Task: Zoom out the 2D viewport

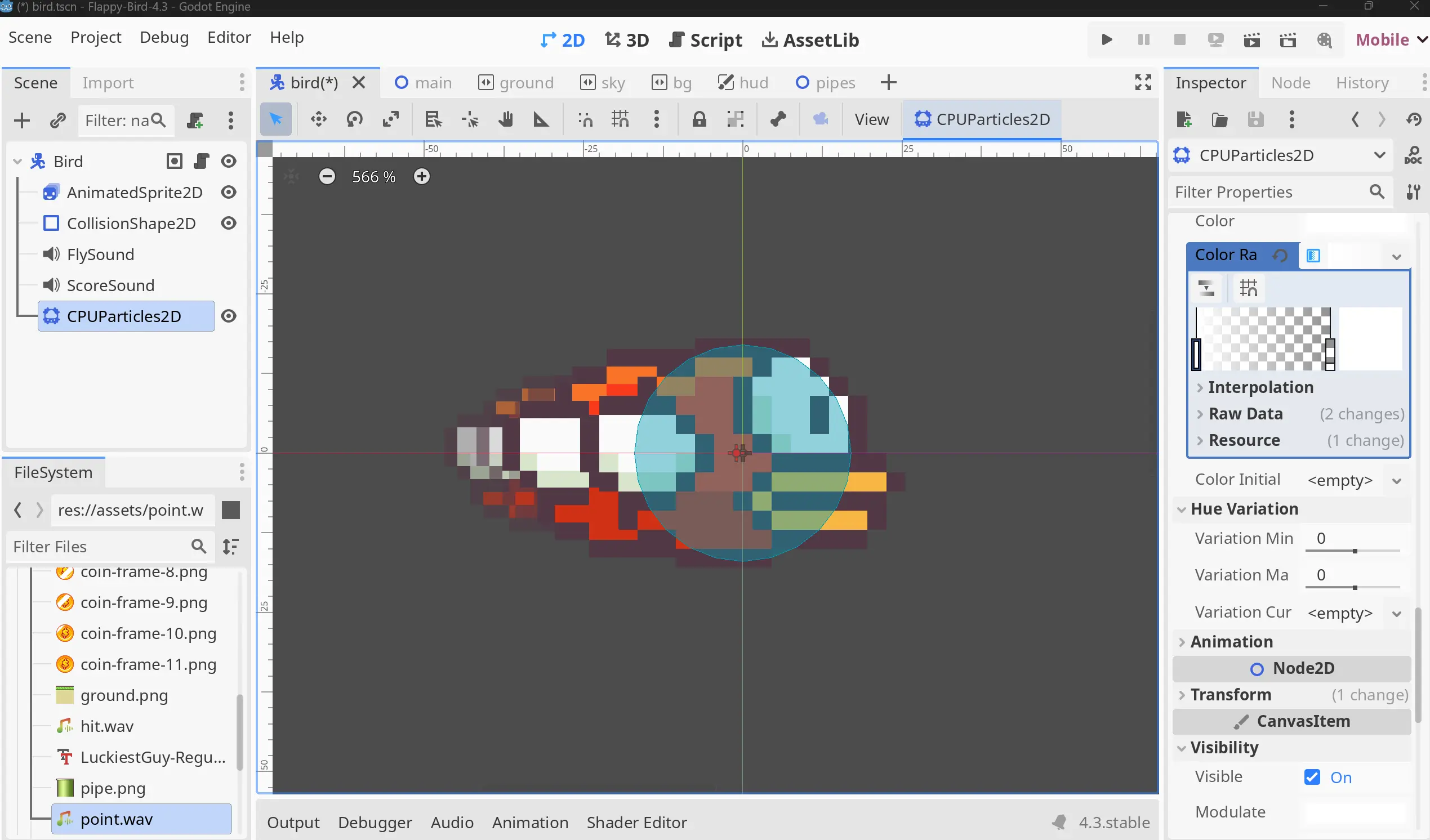Action: tap(327, 176)
